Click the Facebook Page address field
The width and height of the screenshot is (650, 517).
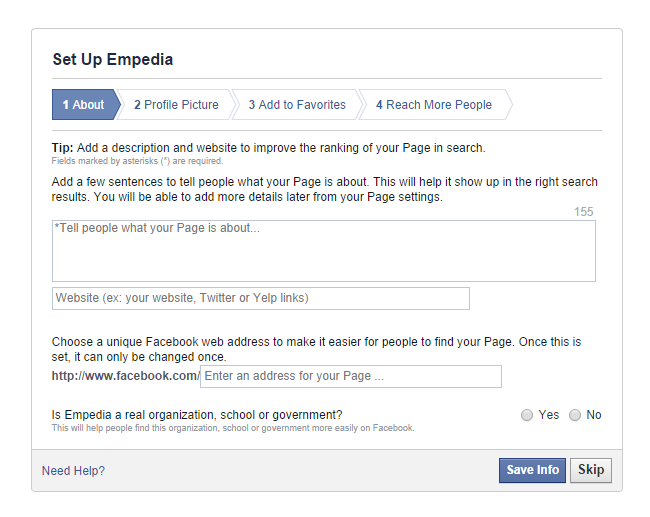(x=351, y=376)
